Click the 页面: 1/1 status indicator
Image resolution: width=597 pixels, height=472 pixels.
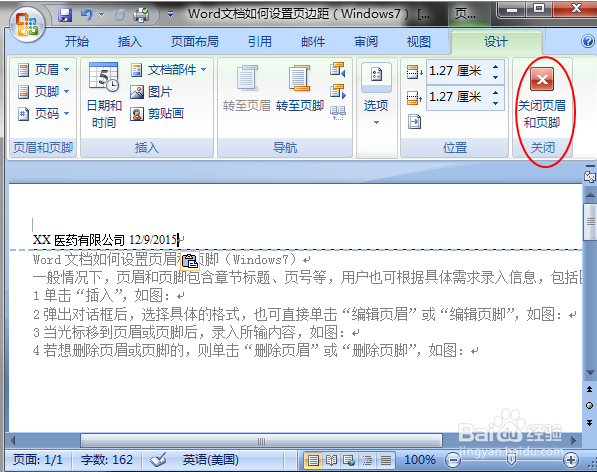38,460
